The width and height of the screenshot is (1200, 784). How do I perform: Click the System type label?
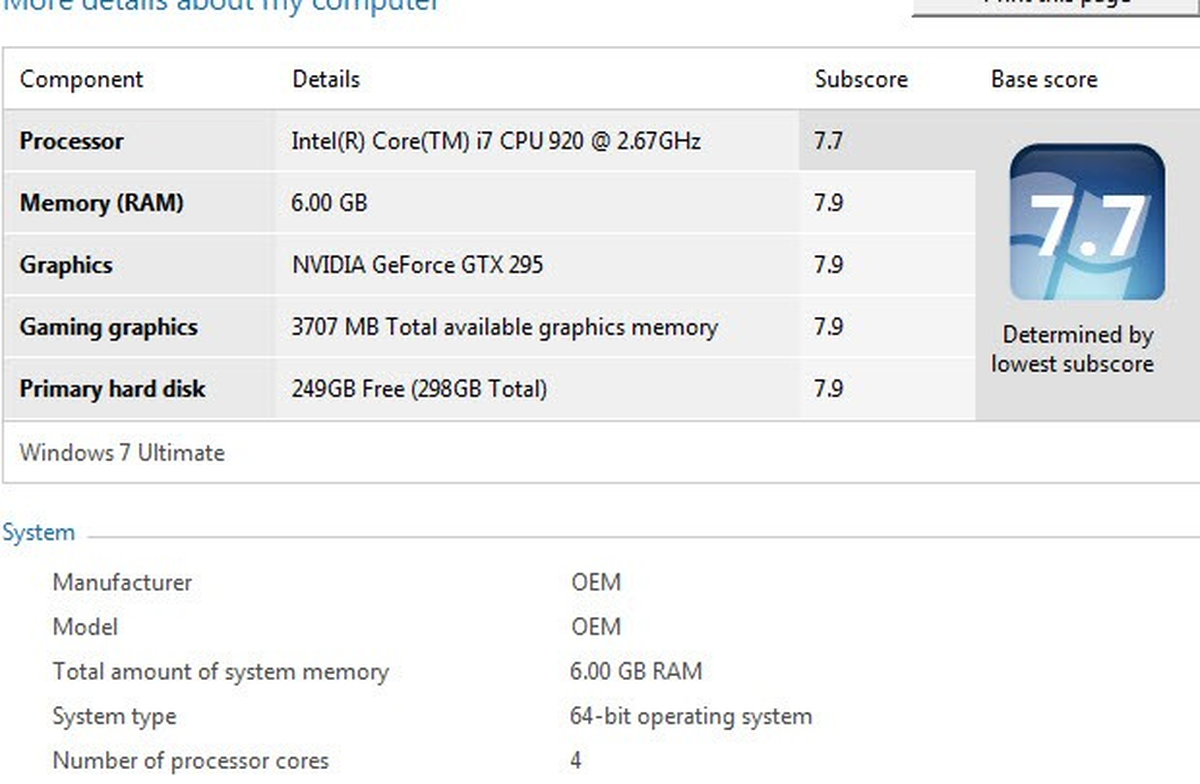pyautogui.click(x=114, y=717)
